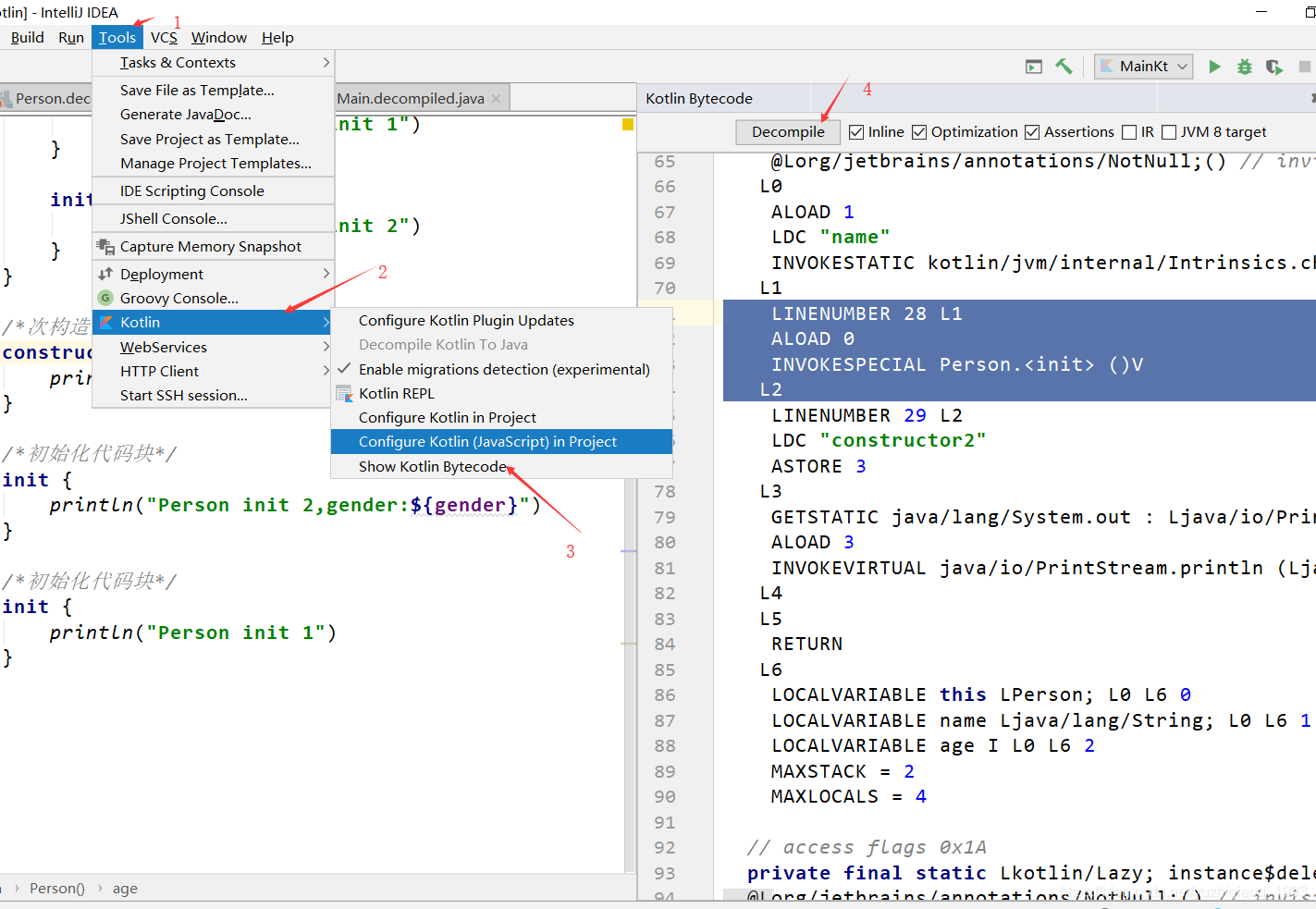Toggle Enable migrations detection (experimental)
The width and height of the screenshot is (1316, 909).
click(501, 369)
